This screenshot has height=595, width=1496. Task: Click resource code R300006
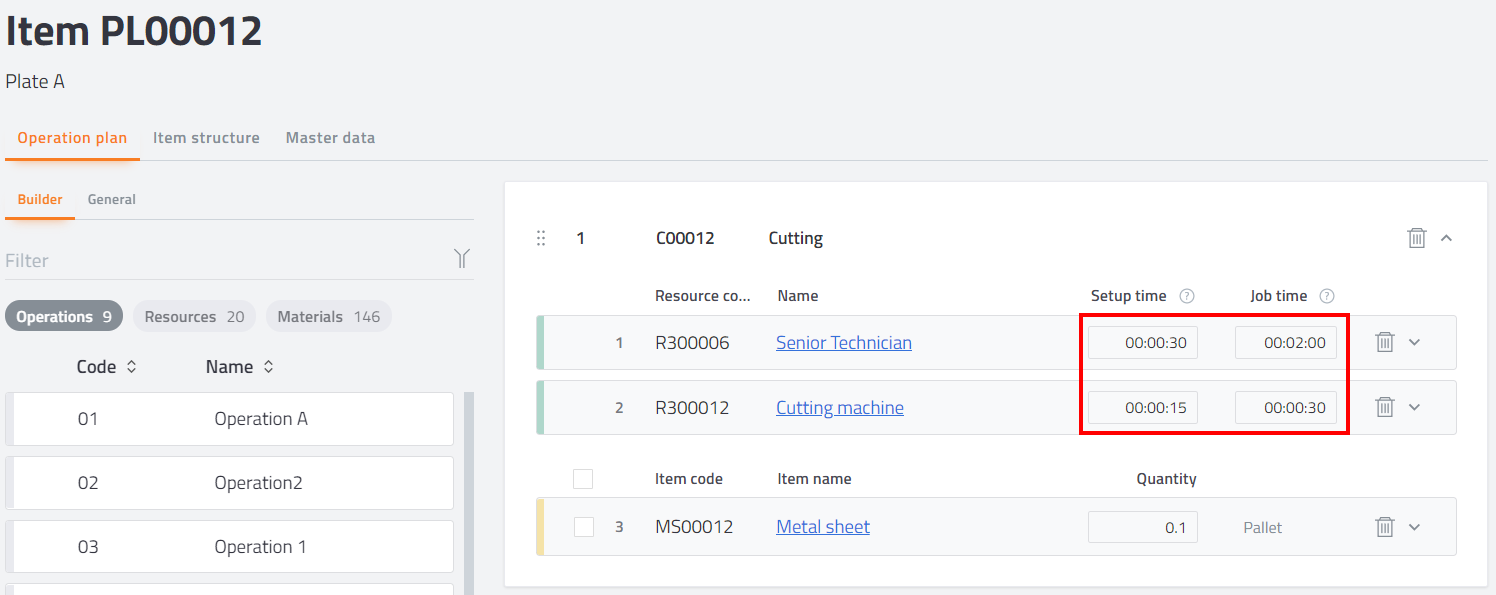692,343
